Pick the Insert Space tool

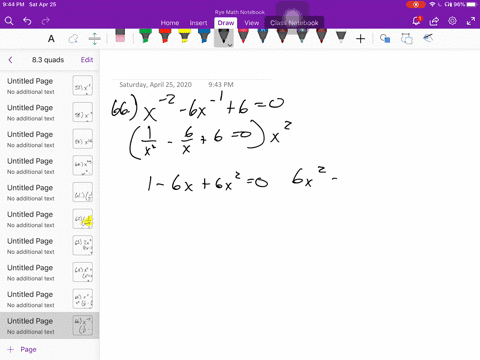tap(95, 39)
